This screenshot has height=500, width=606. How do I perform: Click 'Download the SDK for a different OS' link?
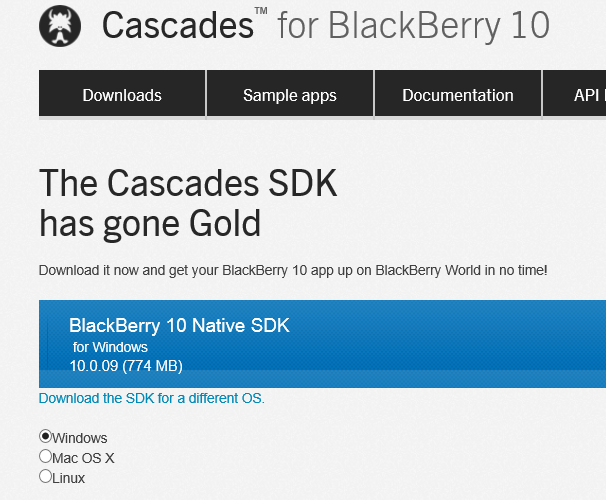pos(152,398)
